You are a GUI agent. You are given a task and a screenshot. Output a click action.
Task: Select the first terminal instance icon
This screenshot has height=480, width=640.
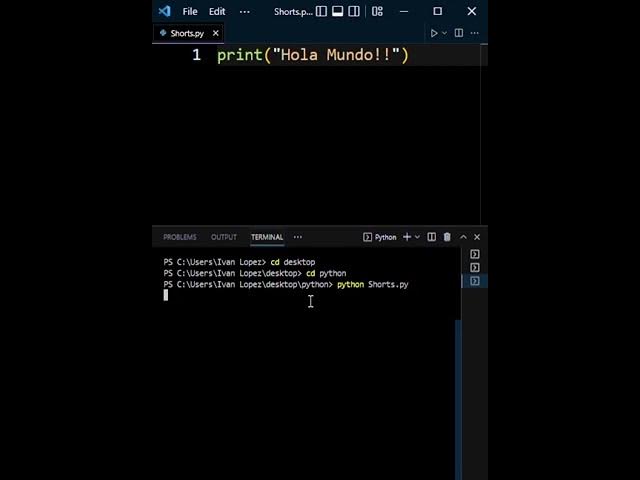coord(475,254)
